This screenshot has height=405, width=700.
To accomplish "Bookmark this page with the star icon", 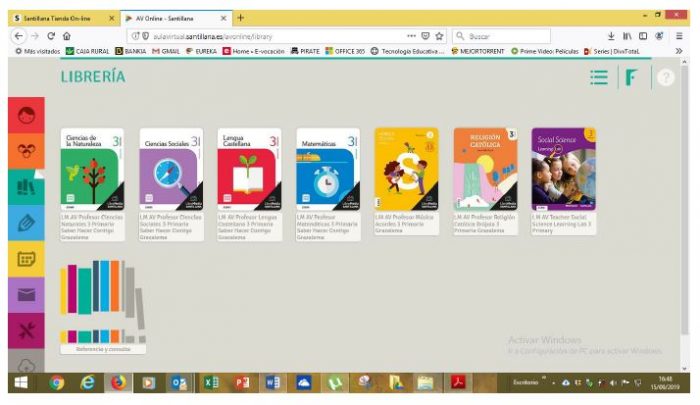I will (x=439, y=36).
